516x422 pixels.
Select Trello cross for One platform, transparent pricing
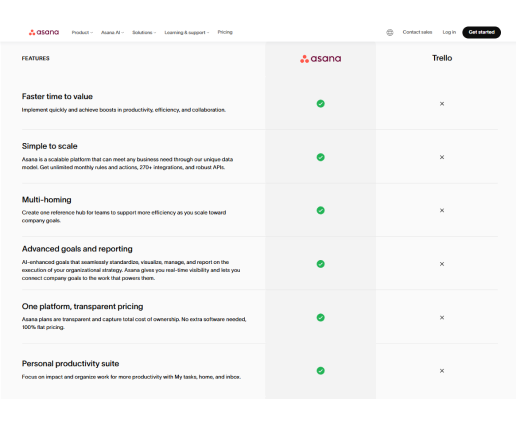point(442,317)
